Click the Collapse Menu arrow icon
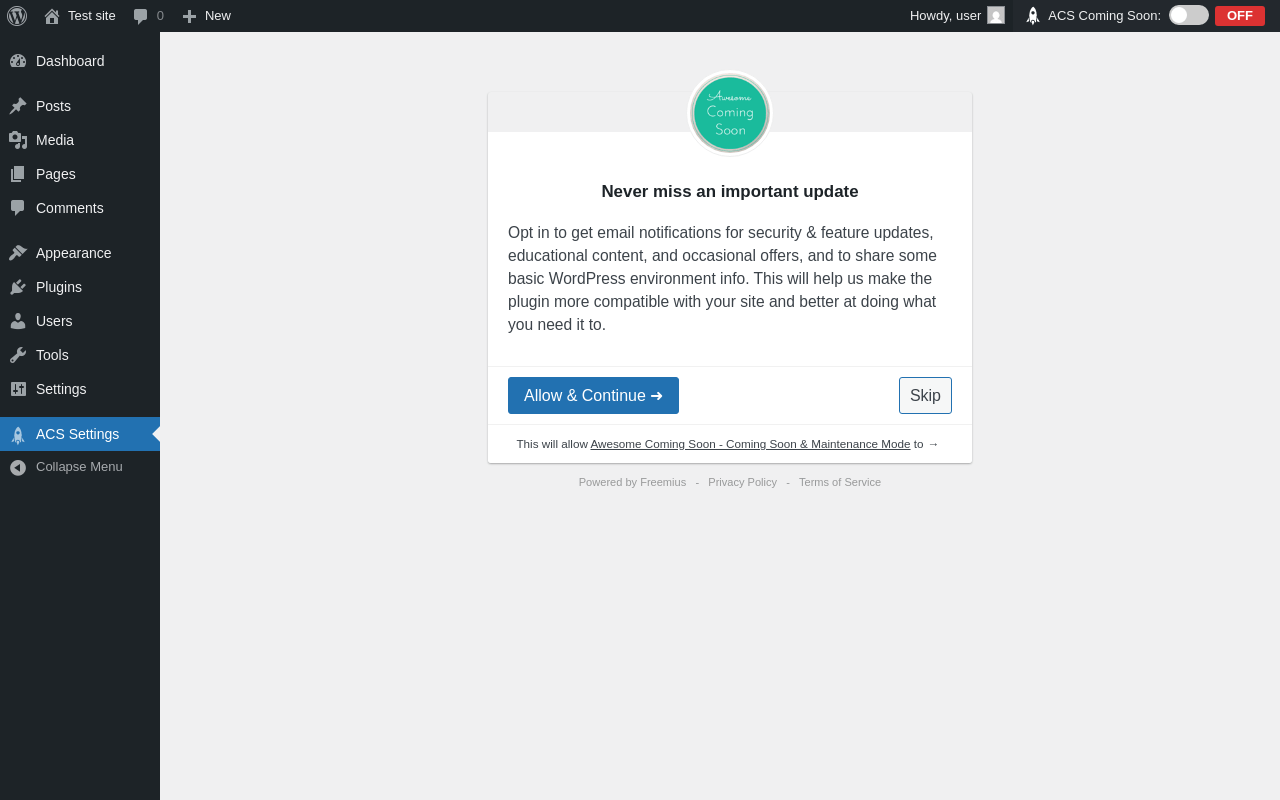The height and width of the screenshot is (800, 1280). tap(18, 467)
